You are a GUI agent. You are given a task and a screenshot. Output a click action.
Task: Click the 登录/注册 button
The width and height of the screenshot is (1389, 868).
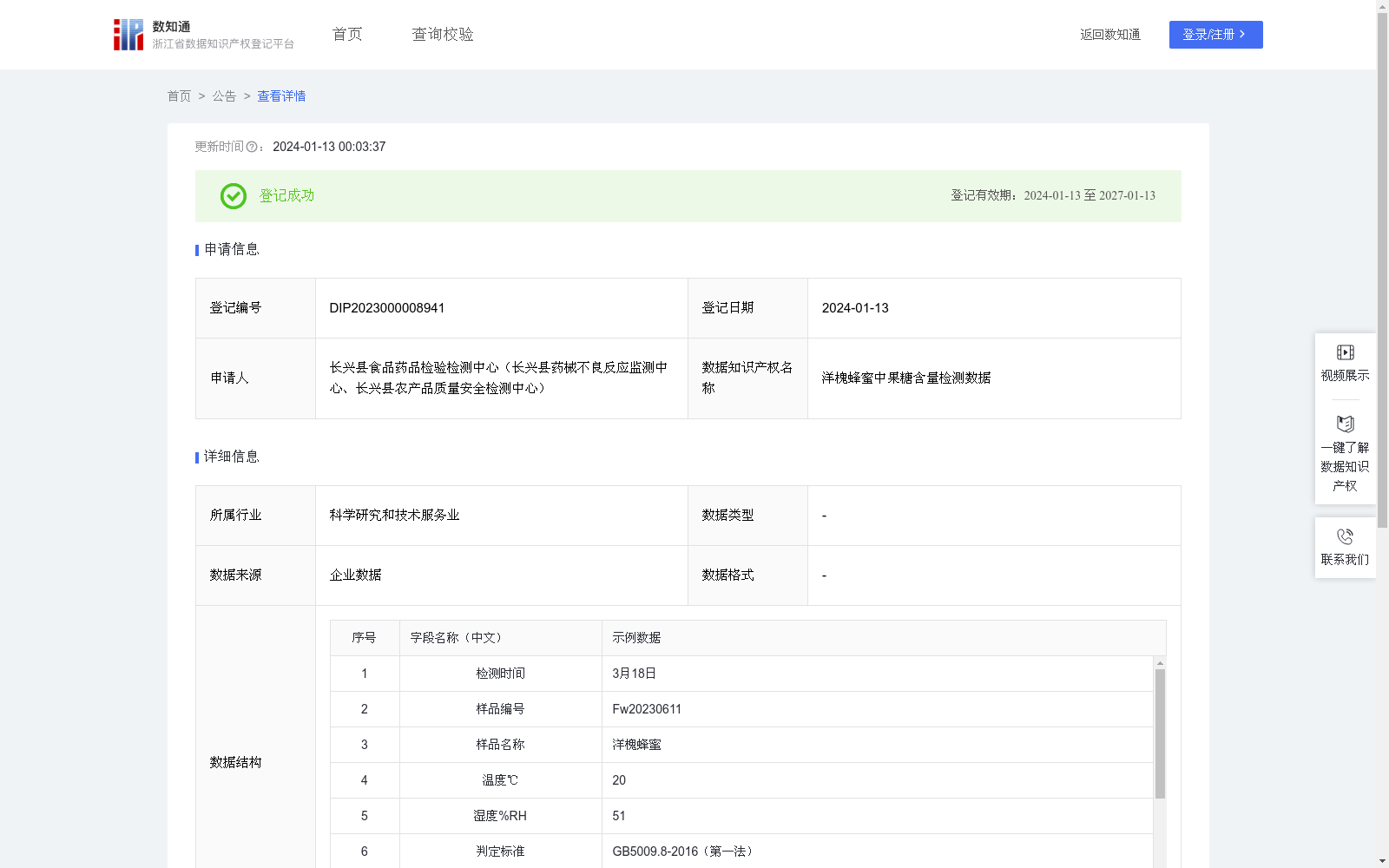[1215, 35]
